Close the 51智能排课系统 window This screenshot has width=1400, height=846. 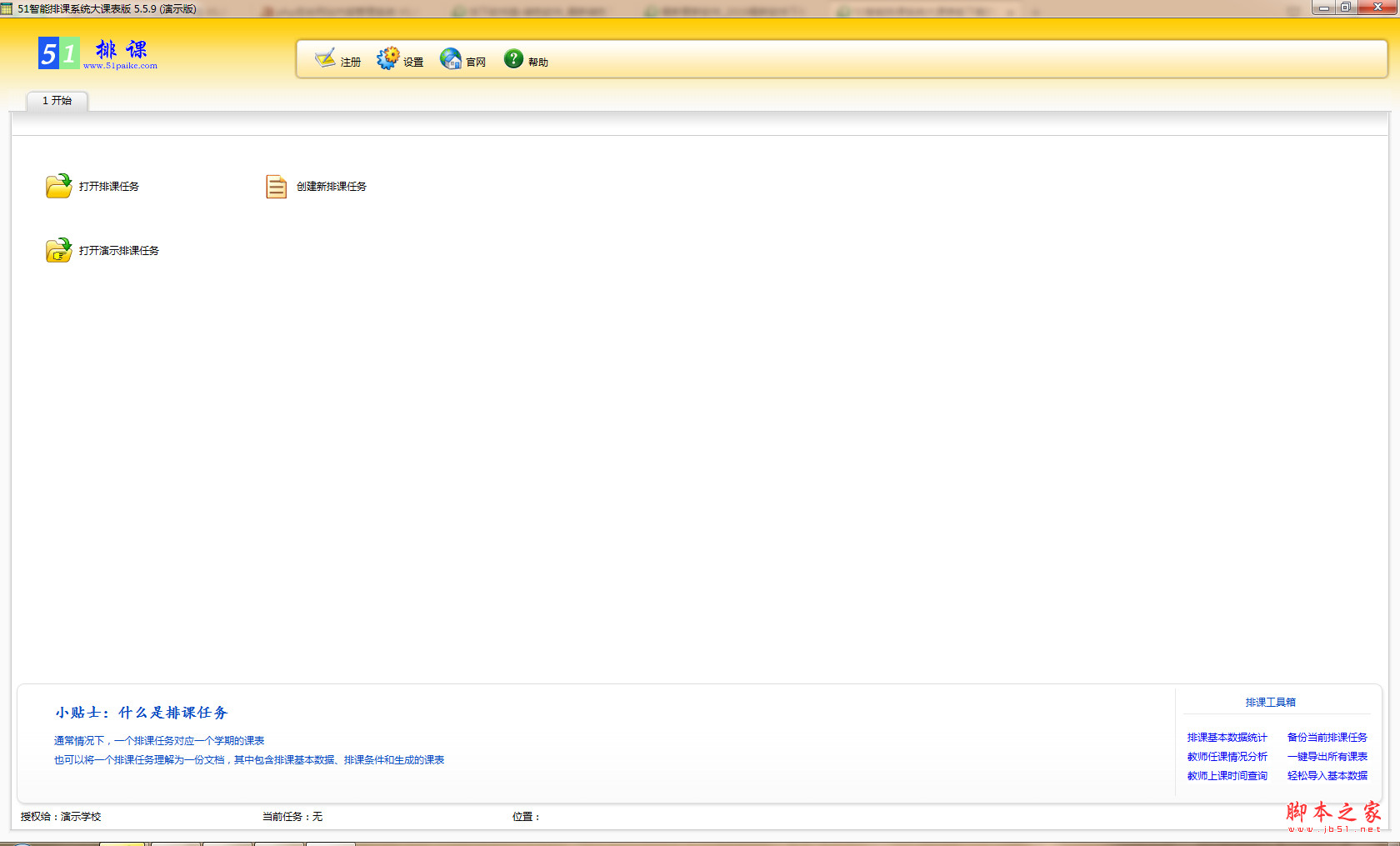coord(1377,8)
